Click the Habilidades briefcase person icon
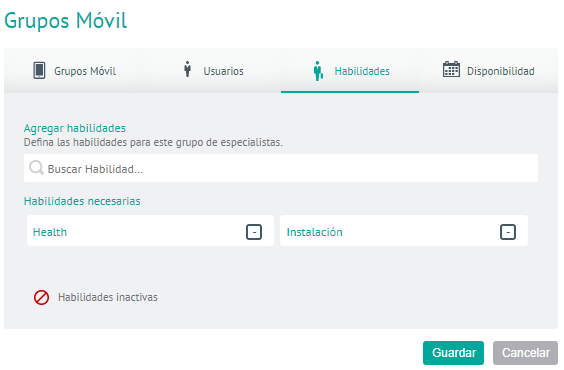Viewport: 564px width, 370px height. [x=318, y=71]
